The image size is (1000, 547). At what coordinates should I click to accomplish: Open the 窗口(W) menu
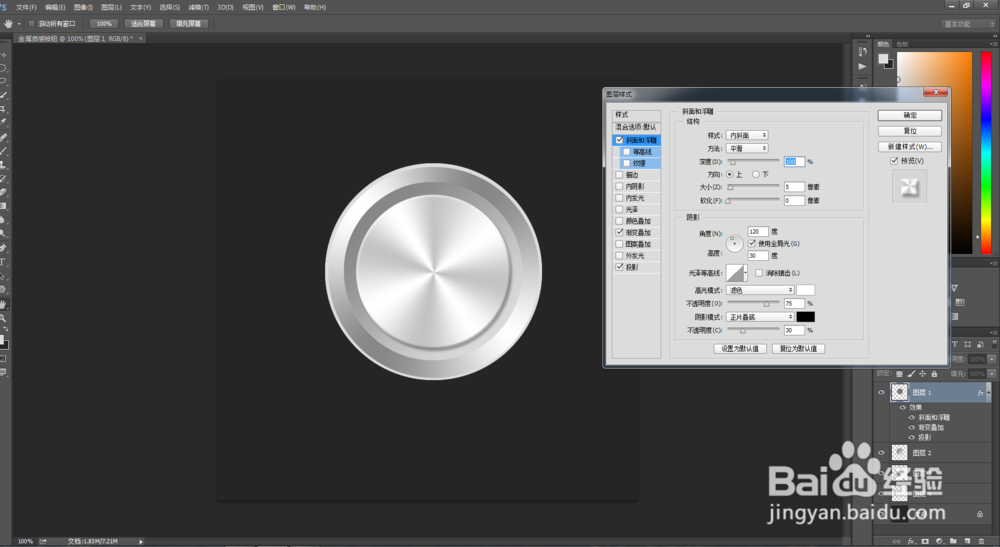(284, 7)
